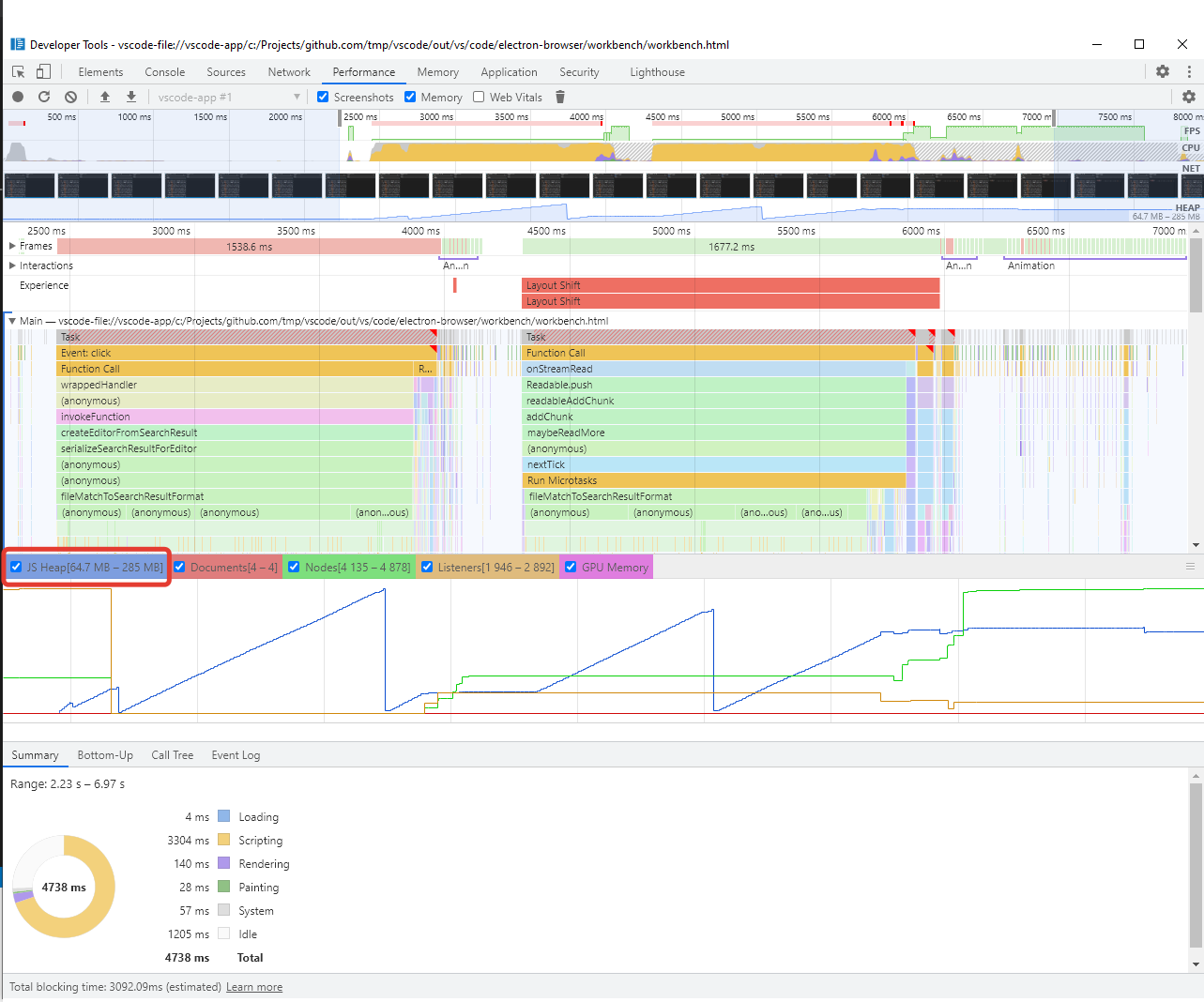1204x1002 pixels.
Task: Click the collect garbage trash icon
Action: coord(560,97)
